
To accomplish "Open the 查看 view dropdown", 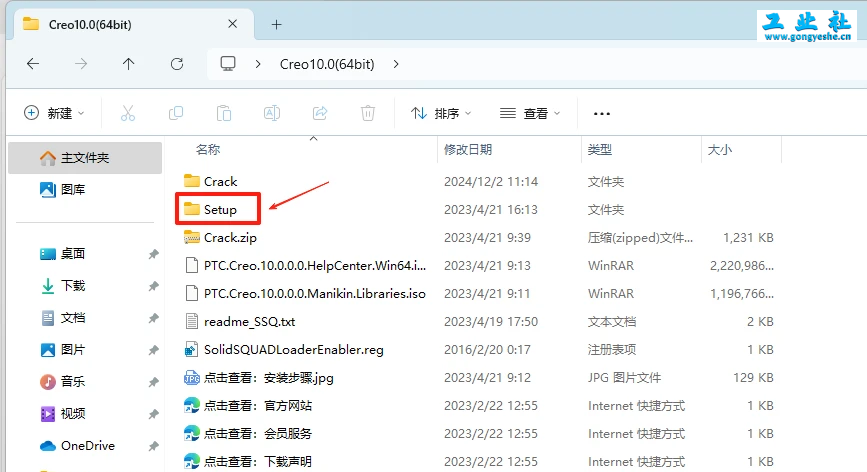I will pyautogui.click(x=530, y=113).
